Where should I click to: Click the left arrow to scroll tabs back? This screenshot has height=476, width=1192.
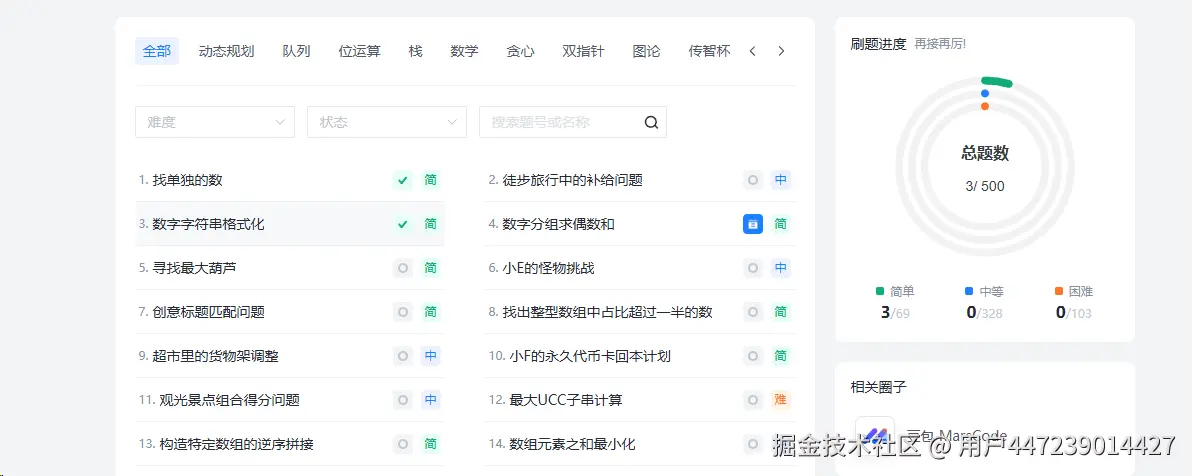753,52
